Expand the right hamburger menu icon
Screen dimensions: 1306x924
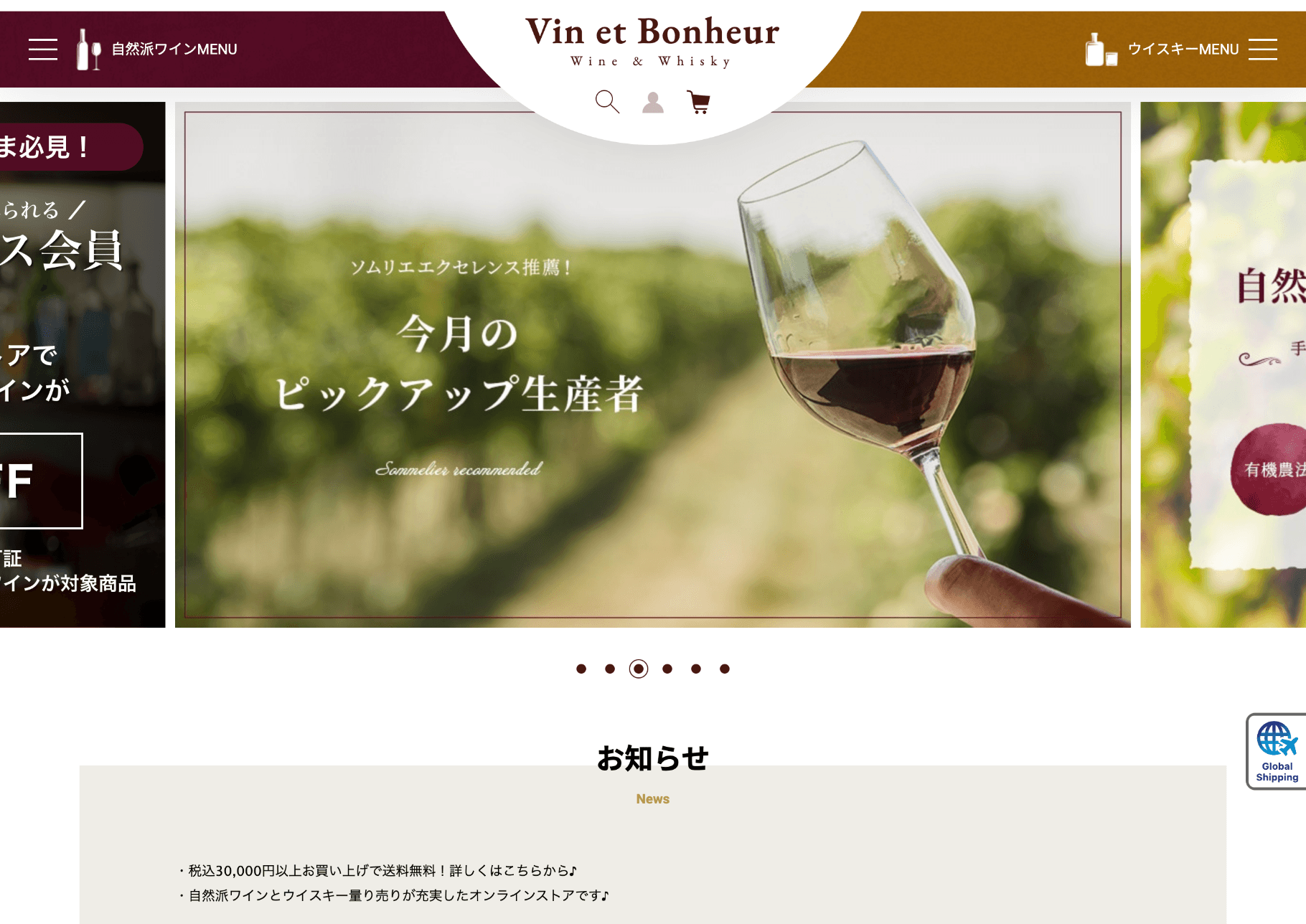click(x=1263, y=49)
